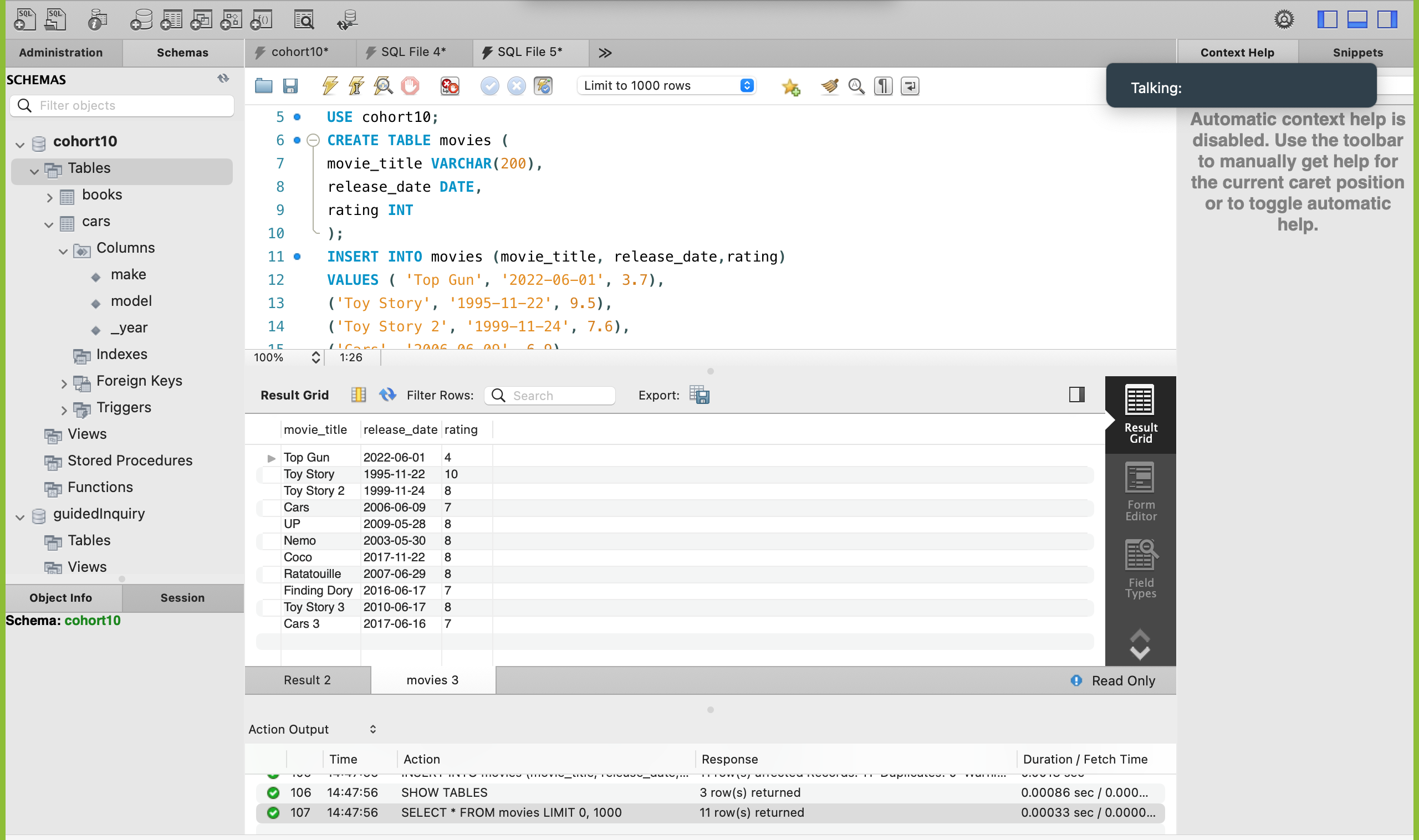This screenshot has width=1419, height=840.
Task: Switch to the Result 2 tab
Action: pyautogui.click(x=308, y=680)
